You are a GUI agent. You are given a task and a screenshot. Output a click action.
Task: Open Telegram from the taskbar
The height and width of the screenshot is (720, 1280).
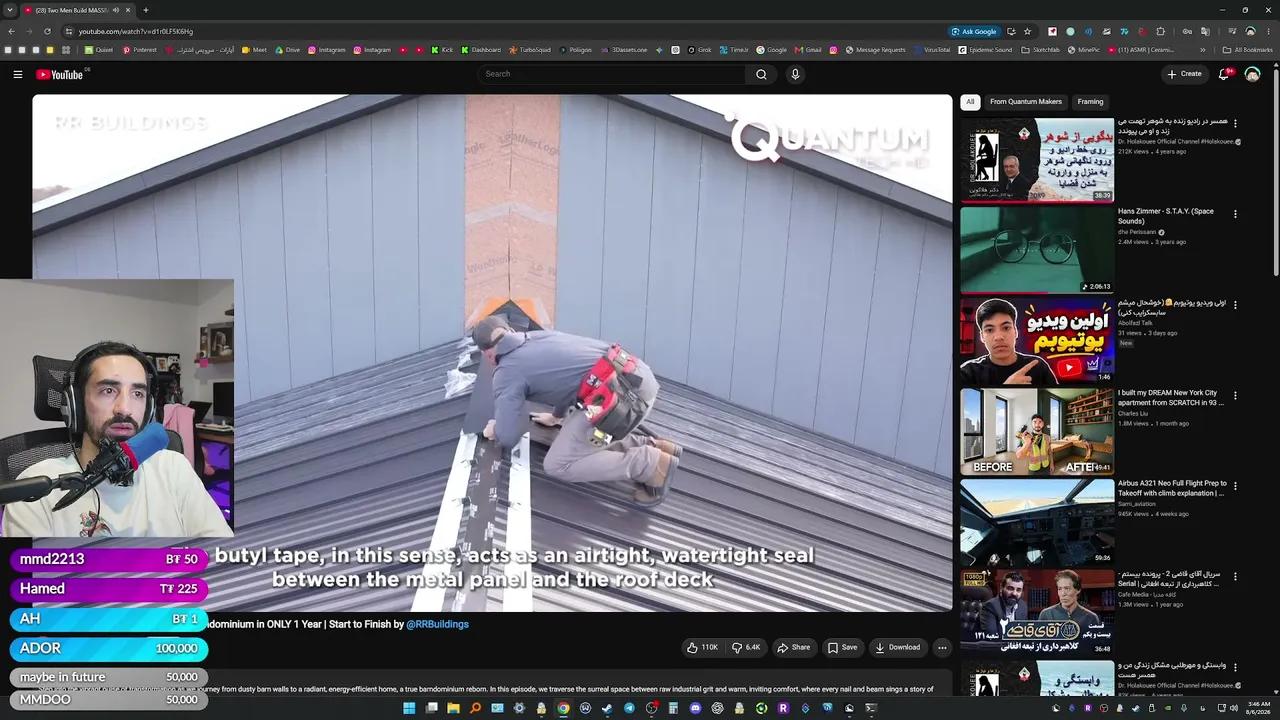click(629, 708)
